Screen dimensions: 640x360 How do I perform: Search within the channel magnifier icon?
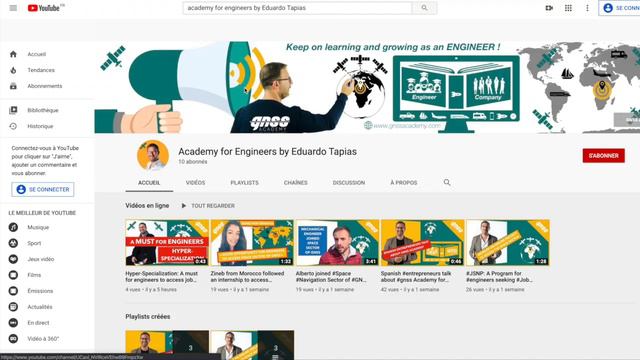tap(447, 182)
